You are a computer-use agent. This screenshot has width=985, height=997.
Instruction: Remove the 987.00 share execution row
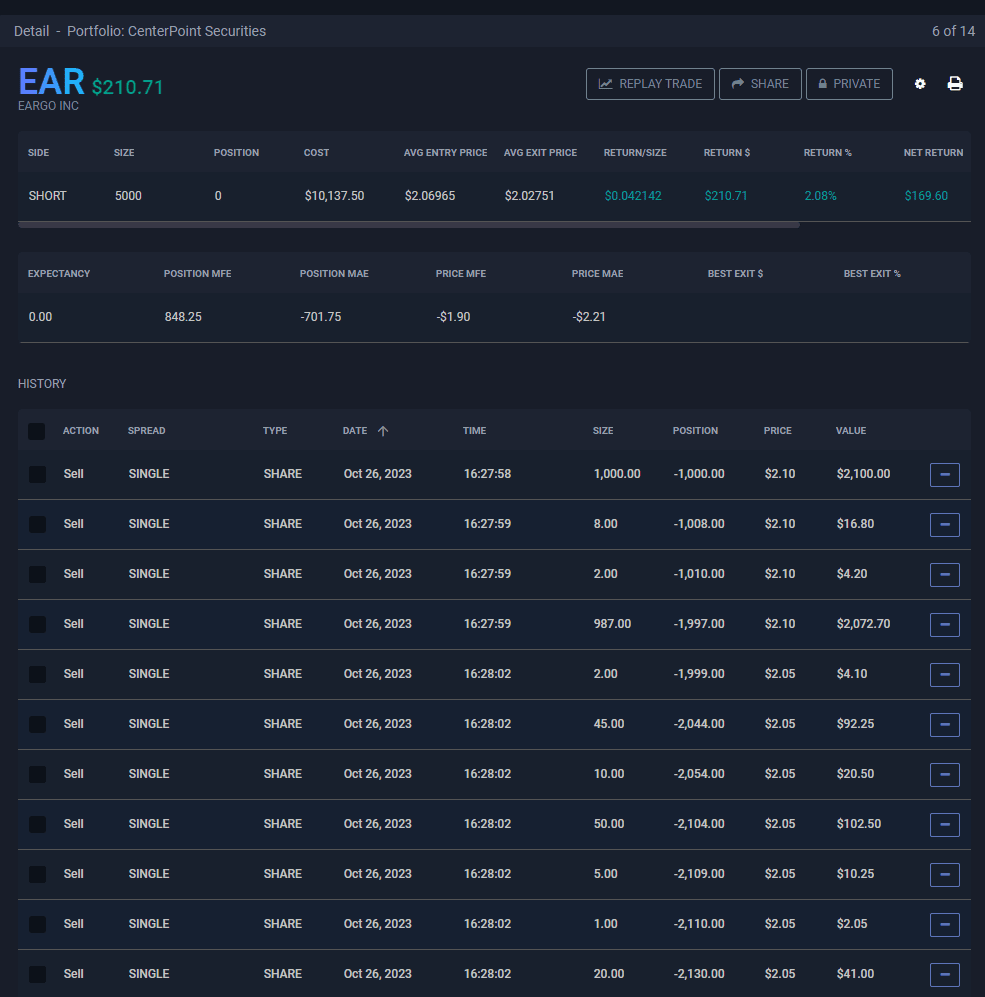point(944,624)
